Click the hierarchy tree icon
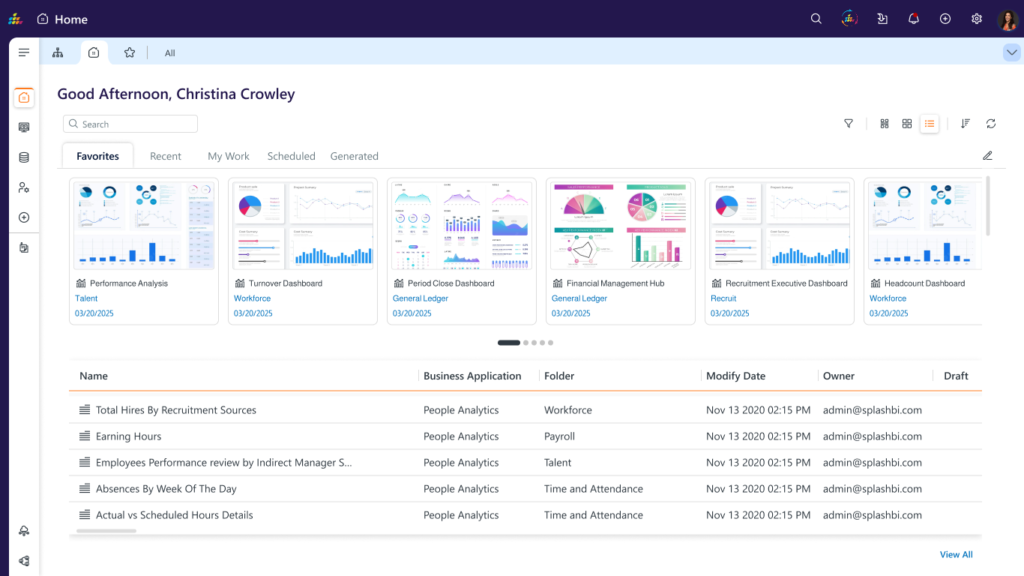Screen dimensions: 1024x576 point(58,53)
